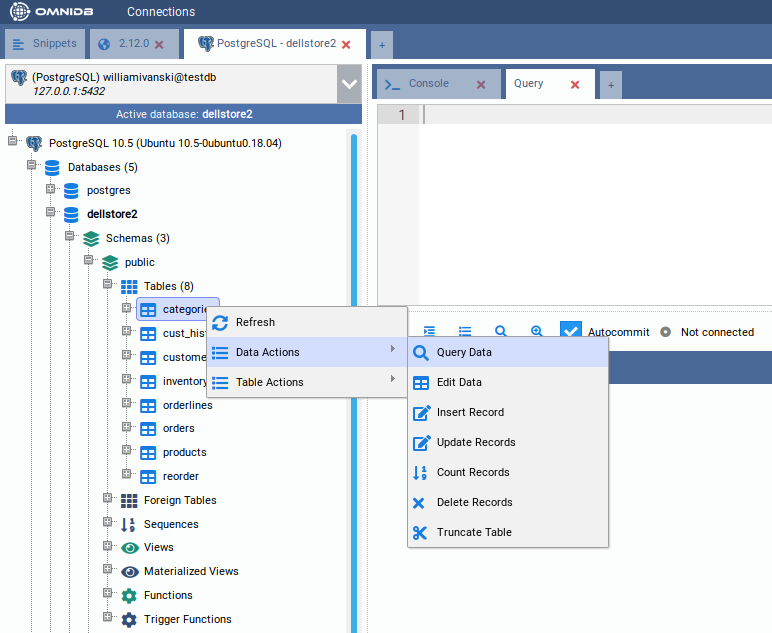Click the Delete Records X icon
Viewport: 772px width, 633px height.
pyautogui.click(x=421, y=503)
